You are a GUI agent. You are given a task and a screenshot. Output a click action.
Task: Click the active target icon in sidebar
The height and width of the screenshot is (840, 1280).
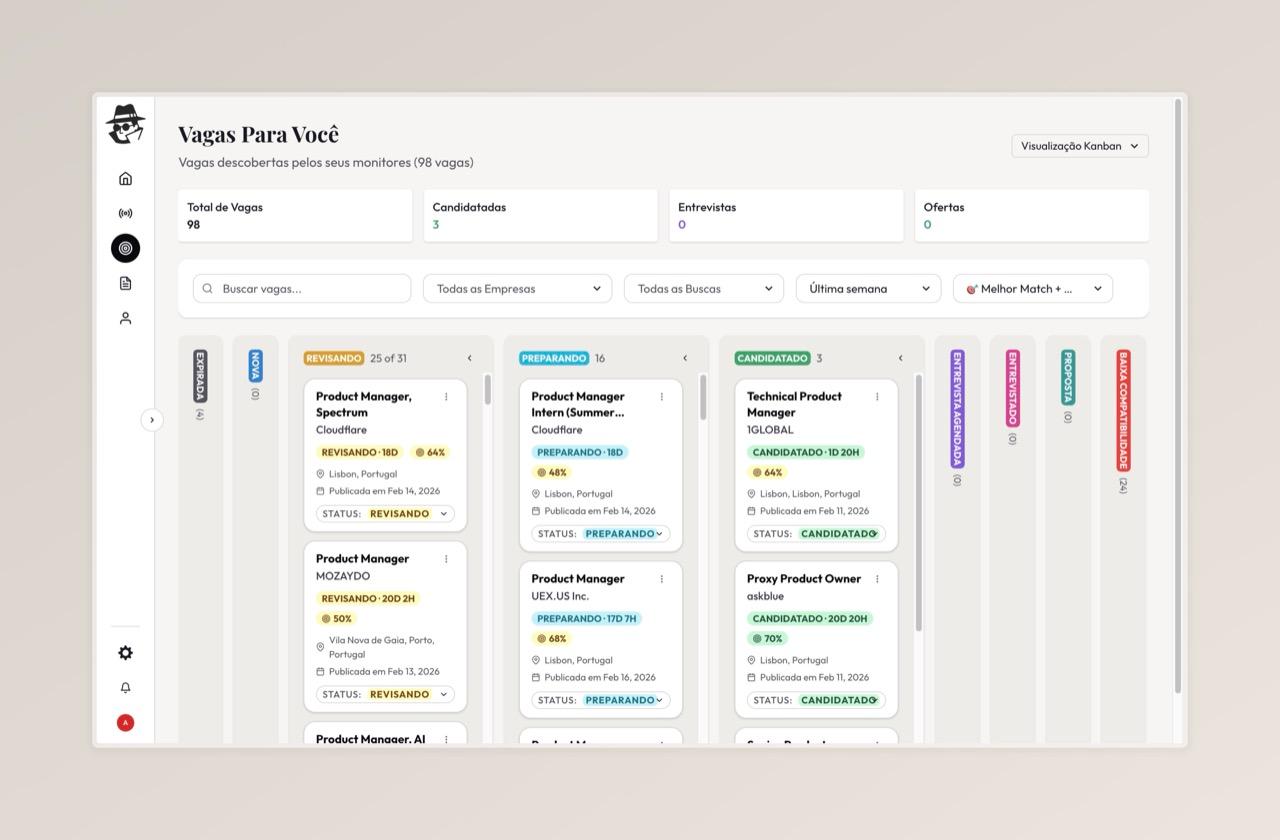pos(125,248)
